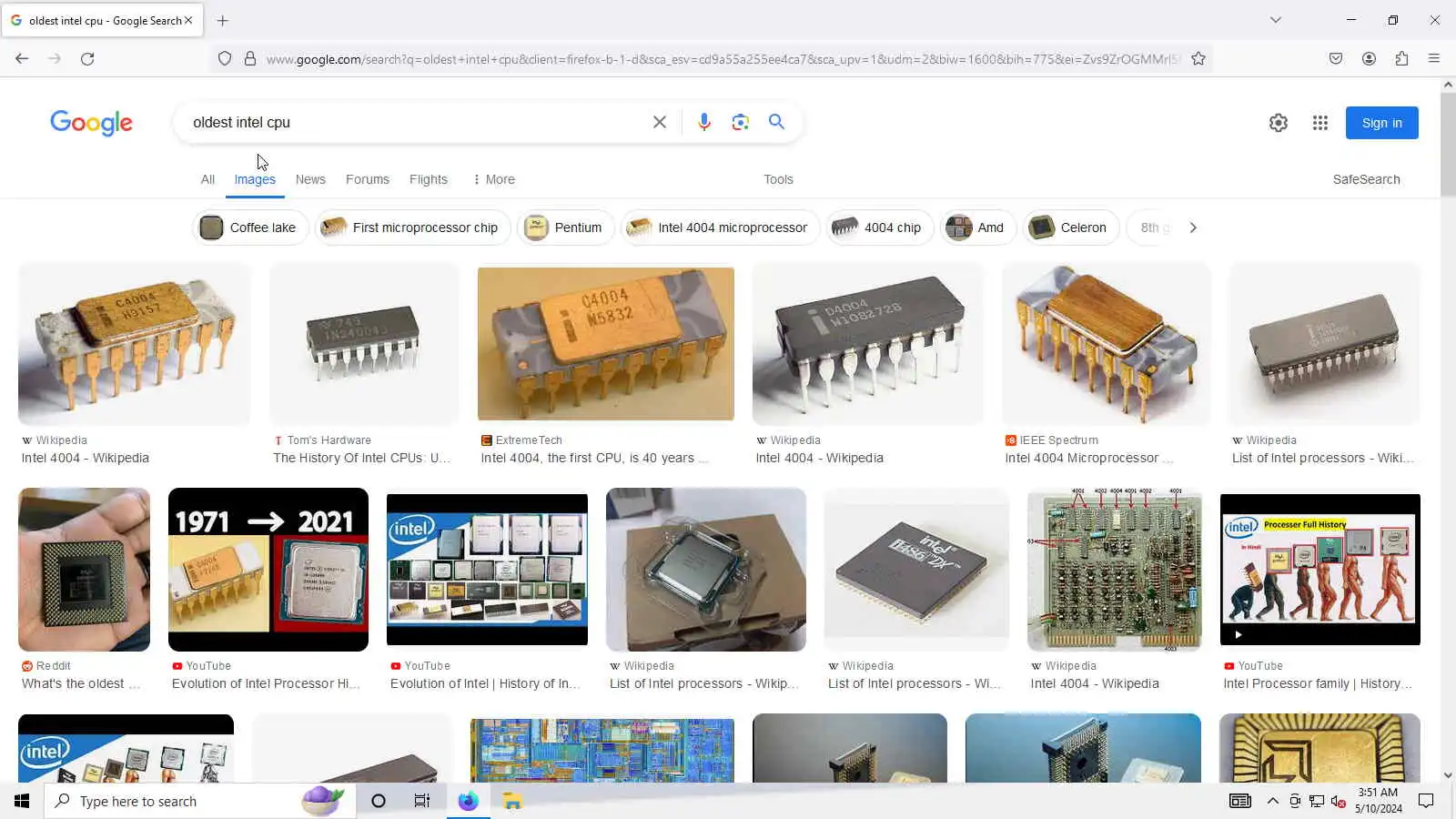Filter by the Amd chip
This screenshot has height=819, width=1456.
[978, 227]
